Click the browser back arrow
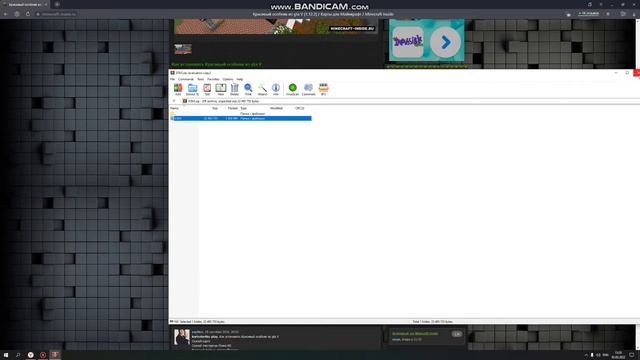This screenshot has height=360, width=640. point(6,14)
